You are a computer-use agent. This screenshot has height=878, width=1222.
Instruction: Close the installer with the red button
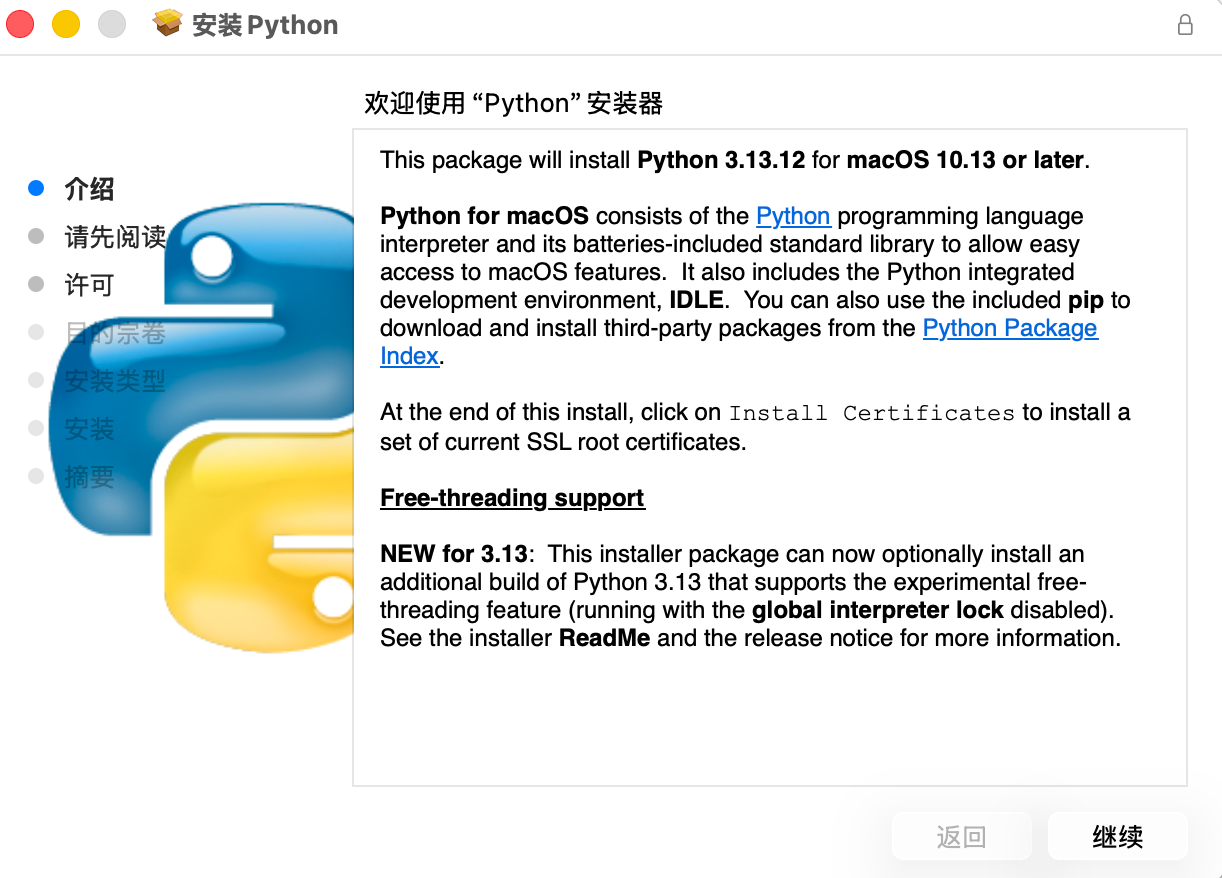pos(20,25)
